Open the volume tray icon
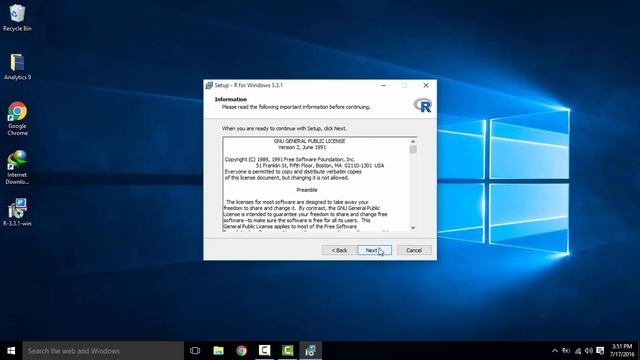The height and width of the screenshot is (360, 640). (589, 351)
